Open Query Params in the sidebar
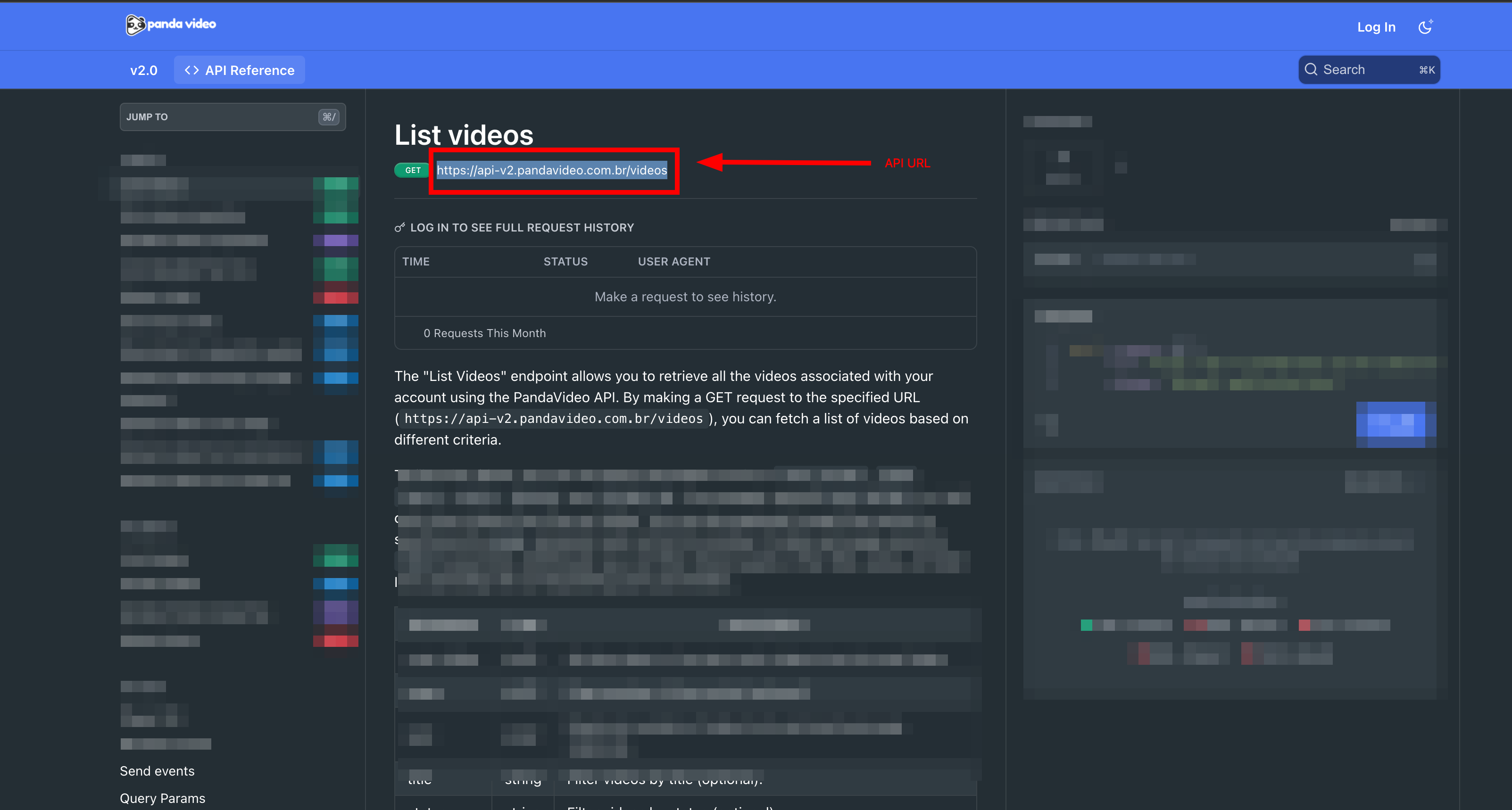This screenshot has height=810, width=1512. pos(162,798)
